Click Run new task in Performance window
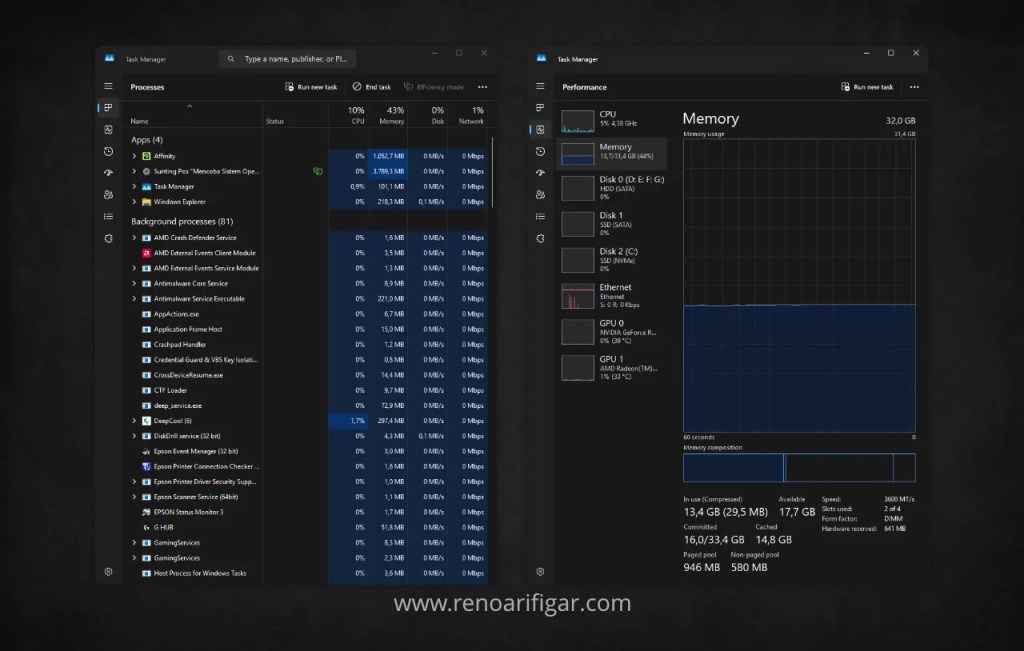The height and width of the screenshot is (651, 1024). pos(867,87)
